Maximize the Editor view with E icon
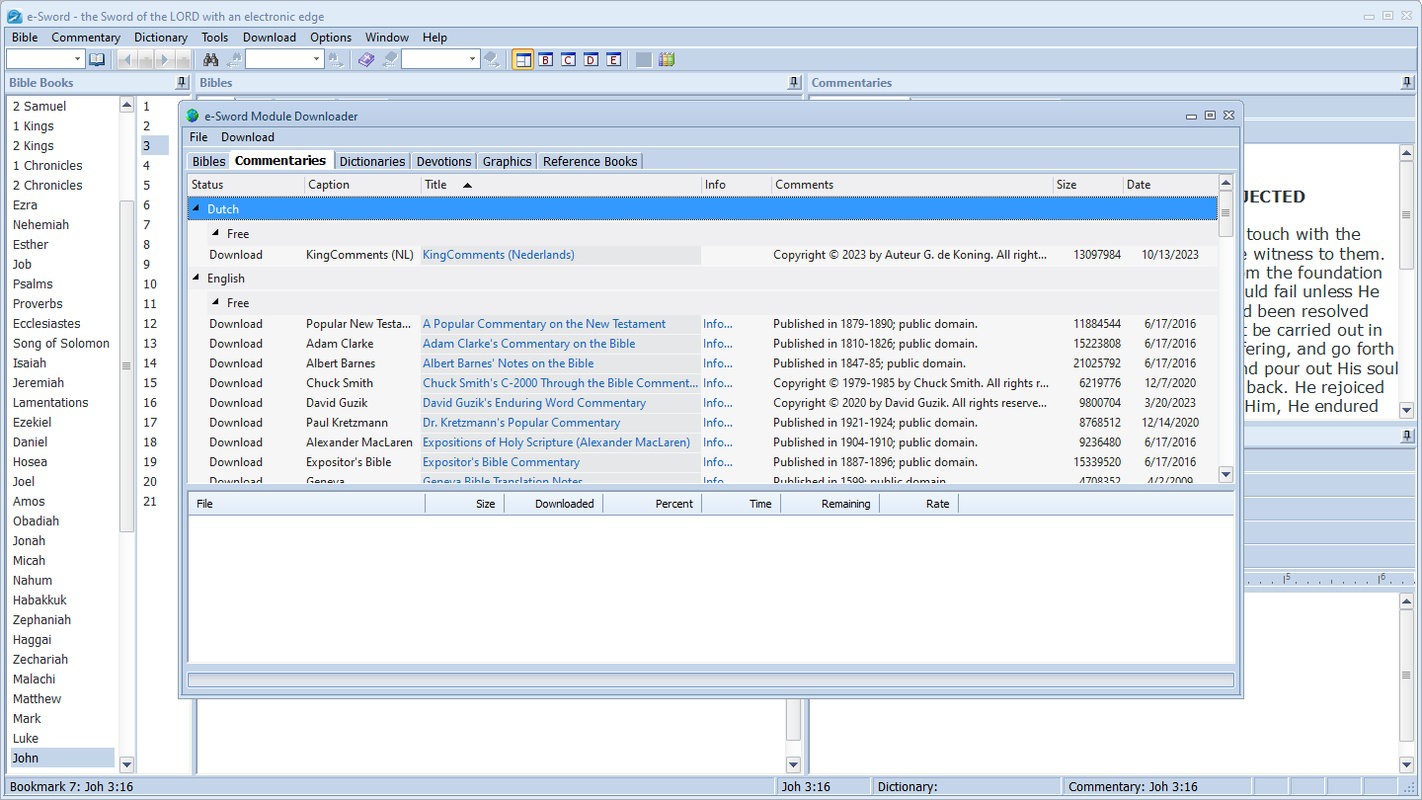The height and width of the screenshot is (800, 1422). 613,60
